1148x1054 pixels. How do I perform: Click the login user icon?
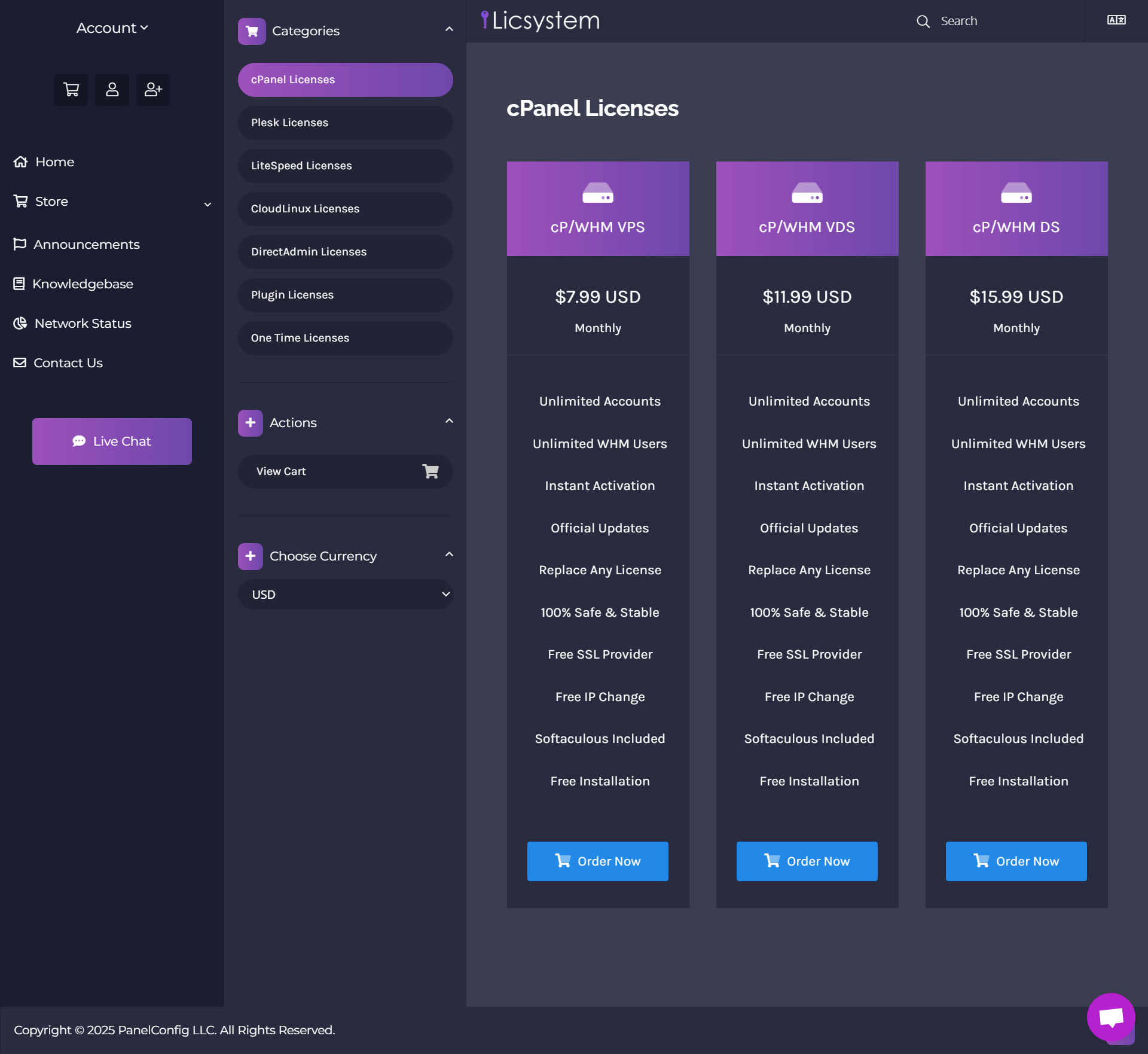pyautogui.click(x=112, y=90)
